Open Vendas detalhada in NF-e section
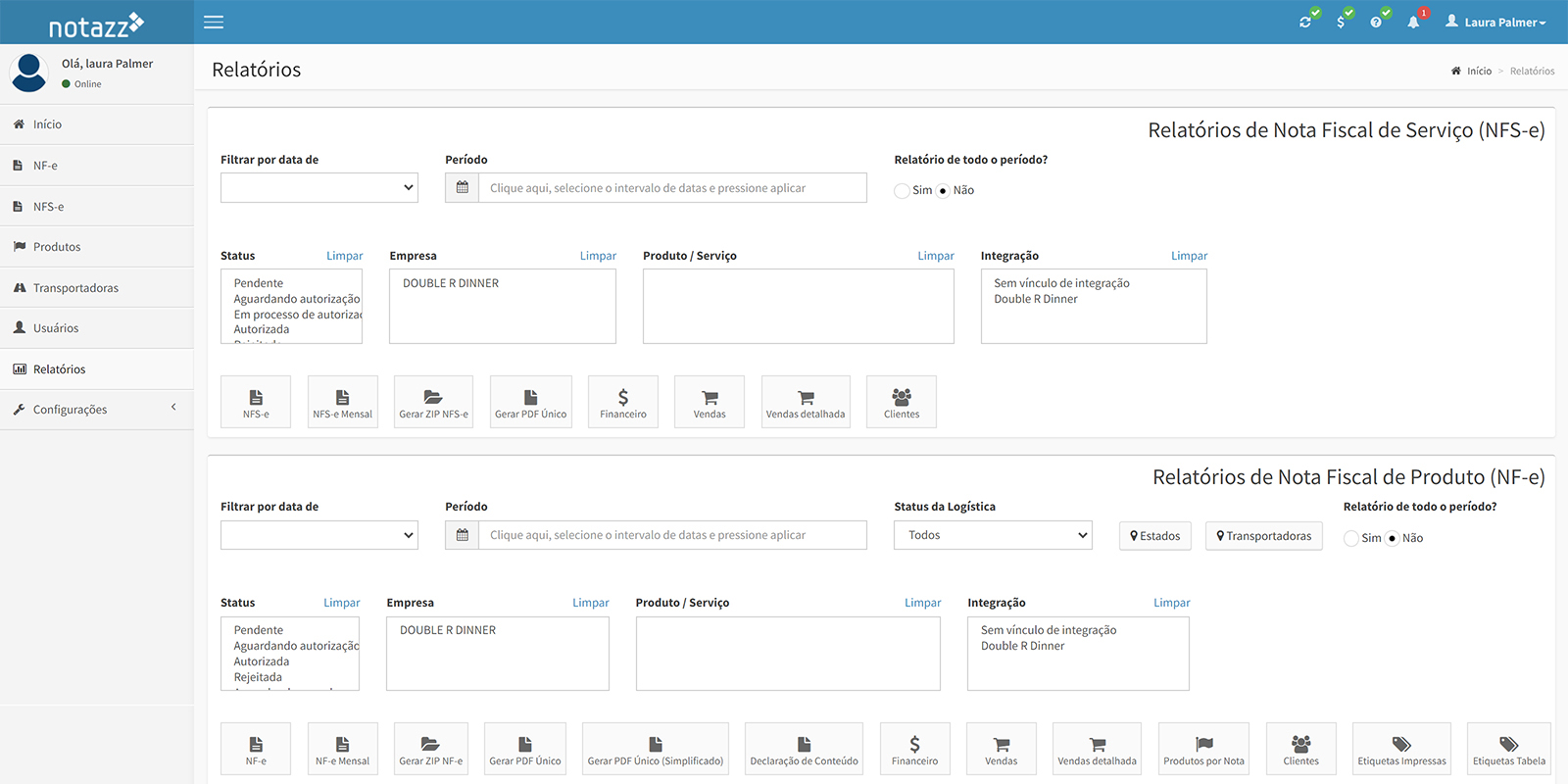 pyautogui.click(x=1098, y=749)
